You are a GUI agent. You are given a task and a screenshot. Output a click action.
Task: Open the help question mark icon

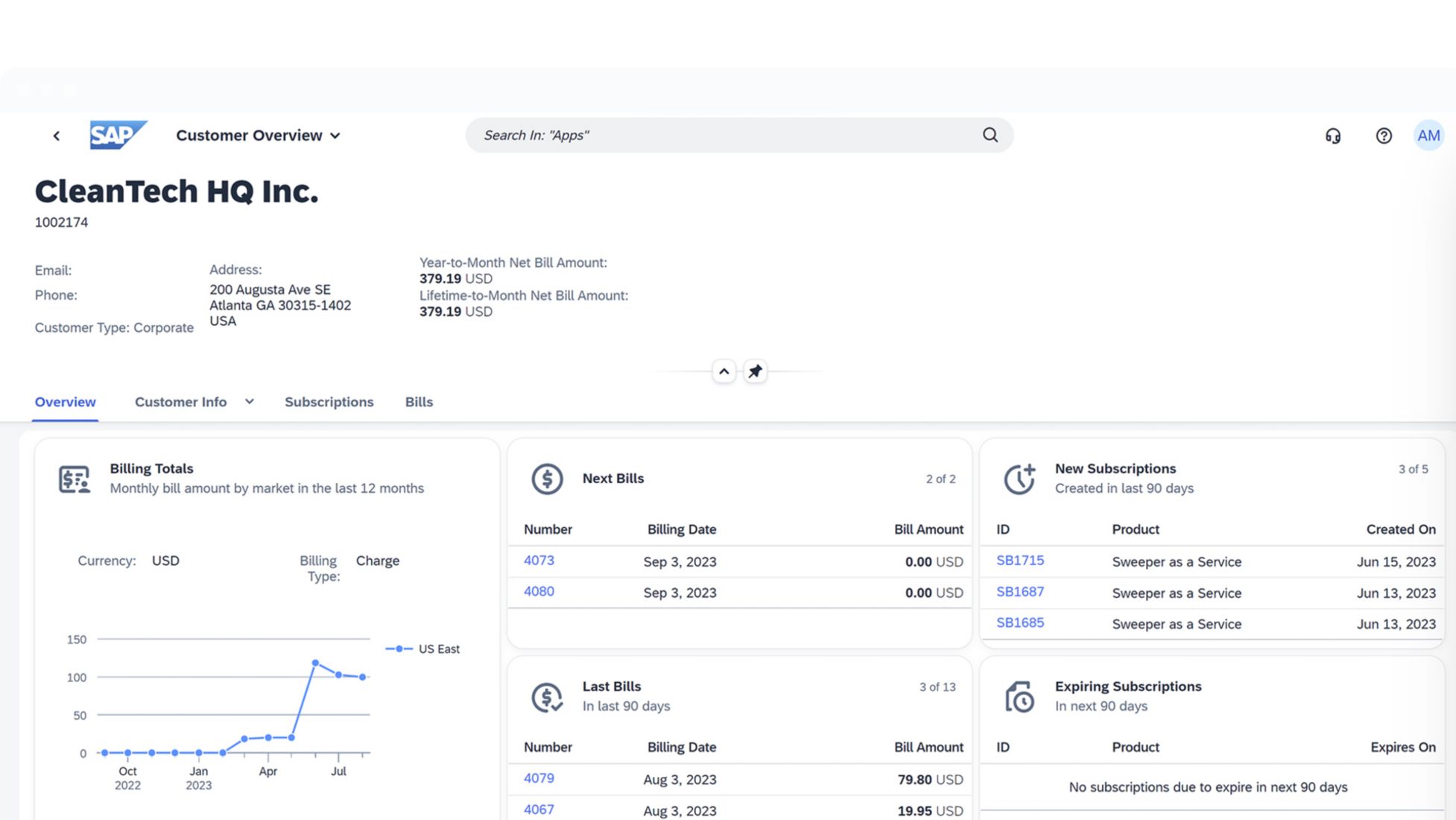coord(1384,136)
